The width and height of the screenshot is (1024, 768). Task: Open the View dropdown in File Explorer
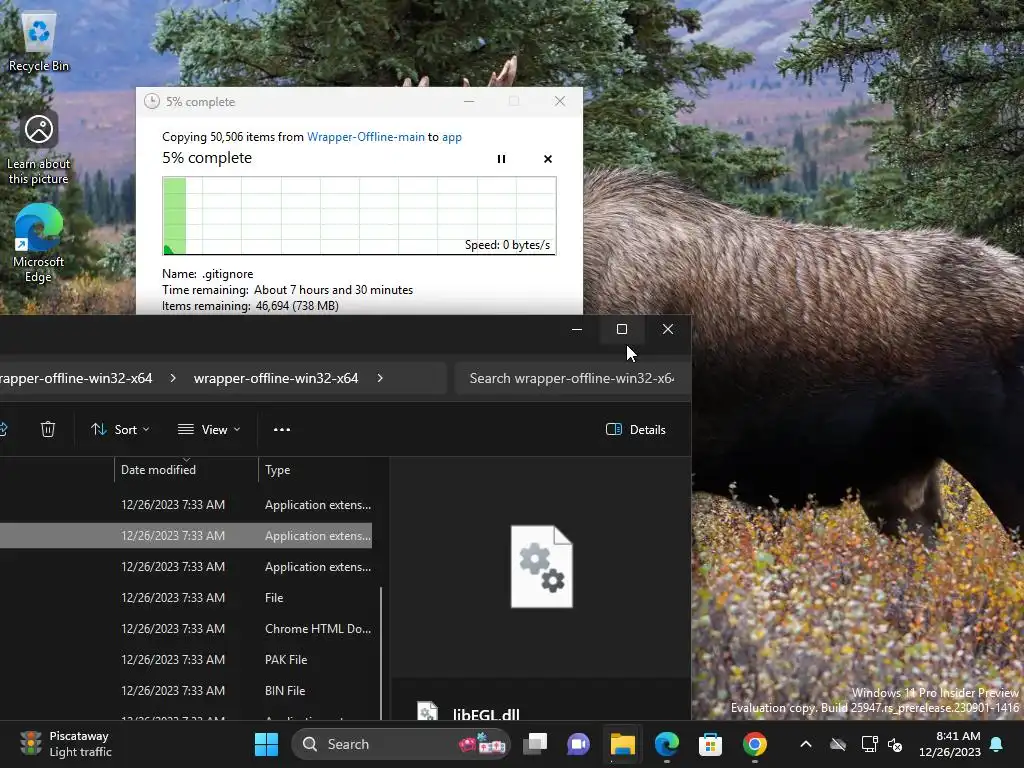pos(209,429)
